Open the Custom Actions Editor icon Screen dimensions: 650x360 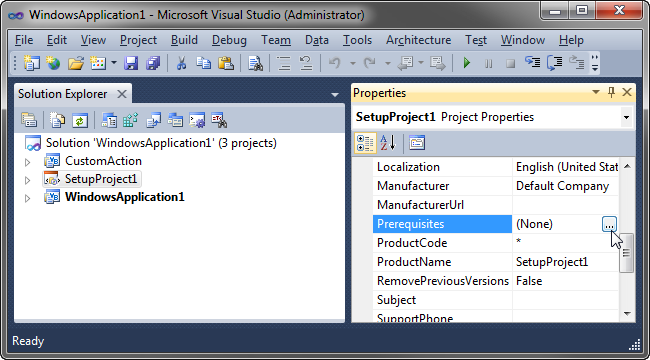tap(197, 120)
